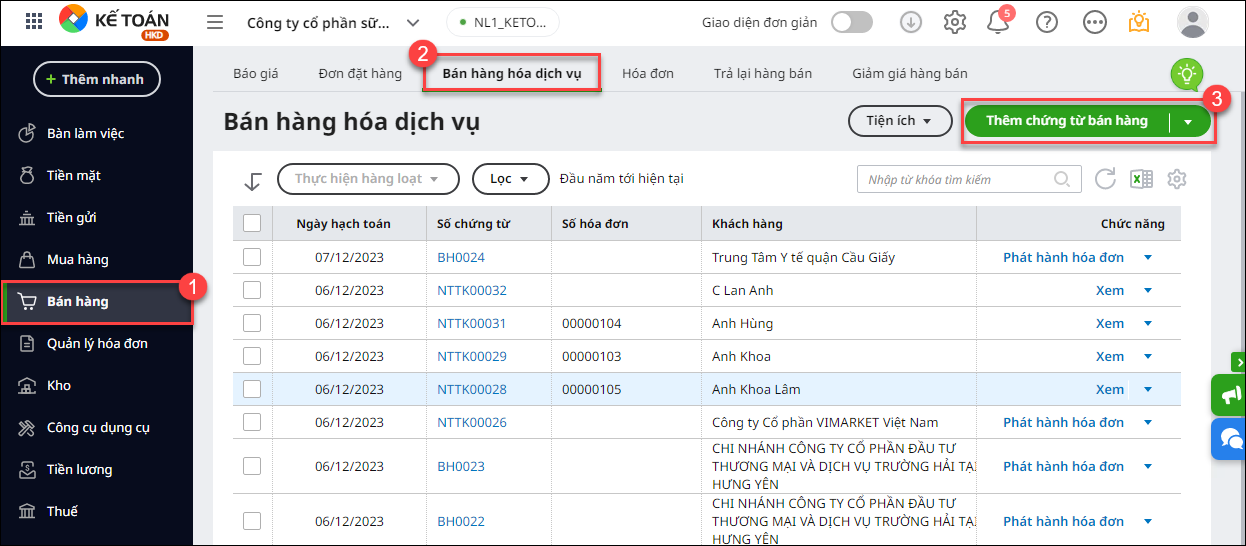This screenshot has width=1246, height=546.
Task: Collapse sidebar with hamburger menu icon
Action: (x=214, y=22)
